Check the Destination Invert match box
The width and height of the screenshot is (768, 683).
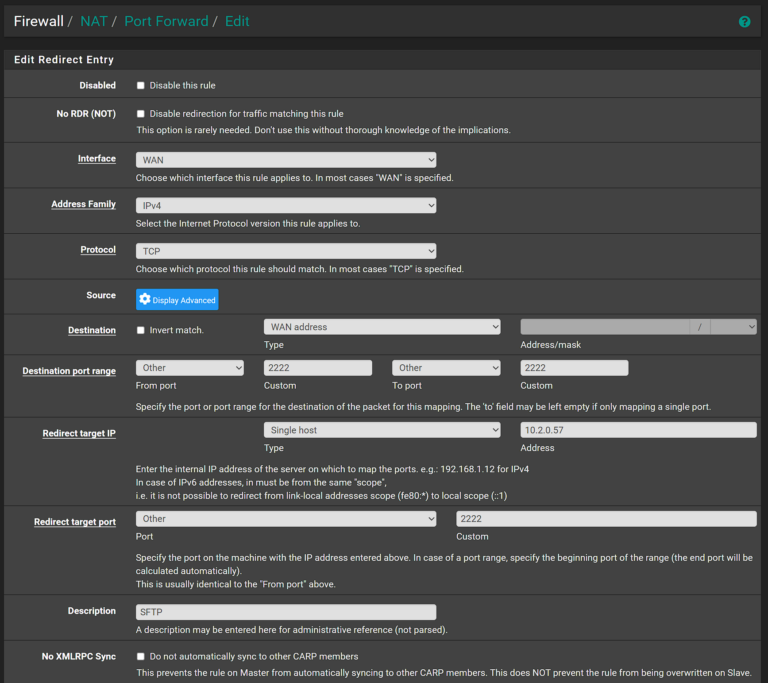141,330
